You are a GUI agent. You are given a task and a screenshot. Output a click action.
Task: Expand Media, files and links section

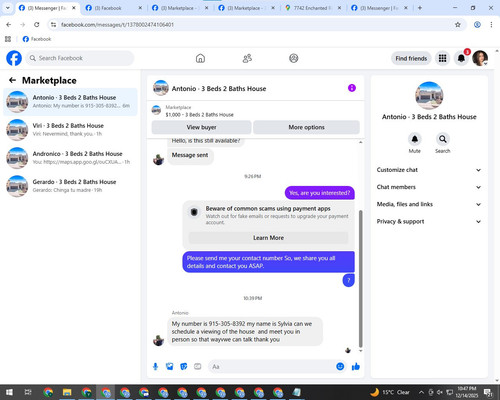pyautogui.click(x=429, y=204)
